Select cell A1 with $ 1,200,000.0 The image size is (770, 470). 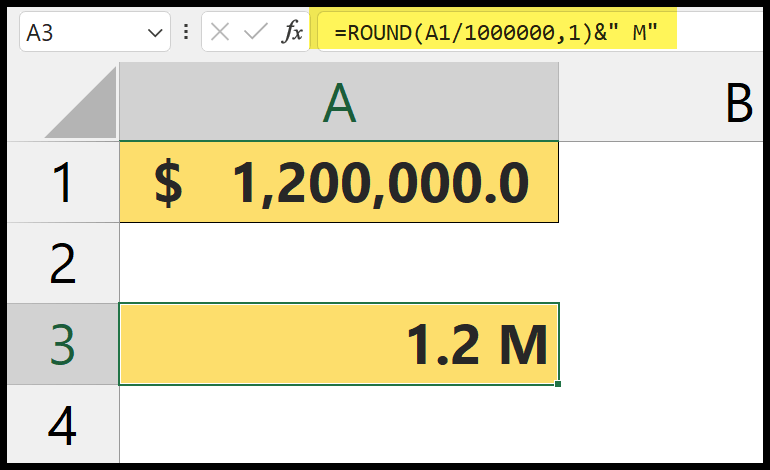click(338, 182)
